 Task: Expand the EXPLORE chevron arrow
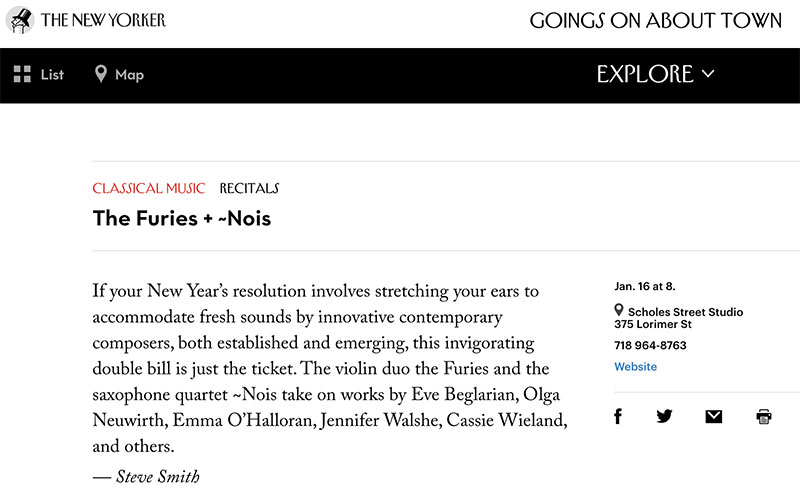[708, 74]
